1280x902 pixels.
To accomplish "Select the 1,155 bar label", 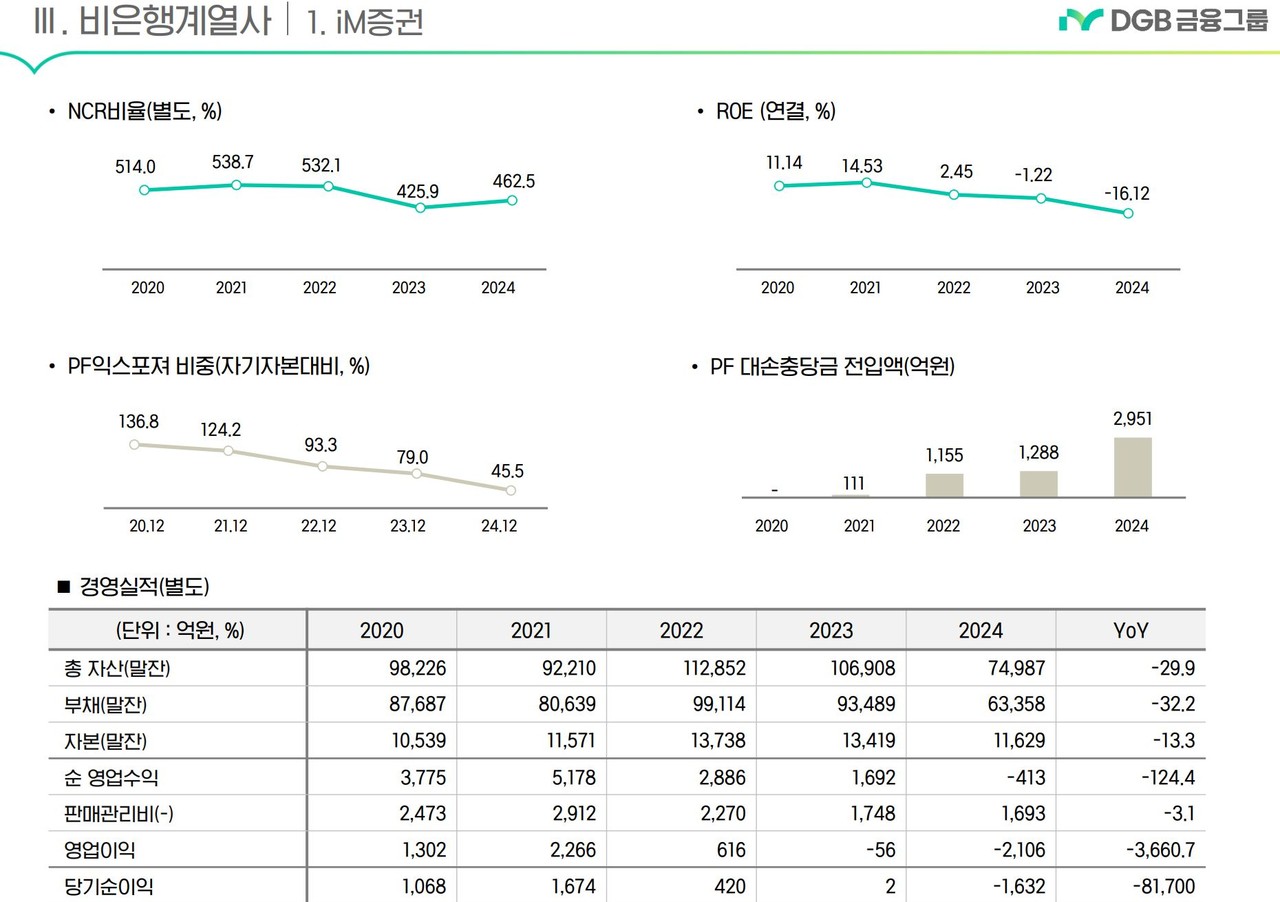I will click(x=944, y=454).
